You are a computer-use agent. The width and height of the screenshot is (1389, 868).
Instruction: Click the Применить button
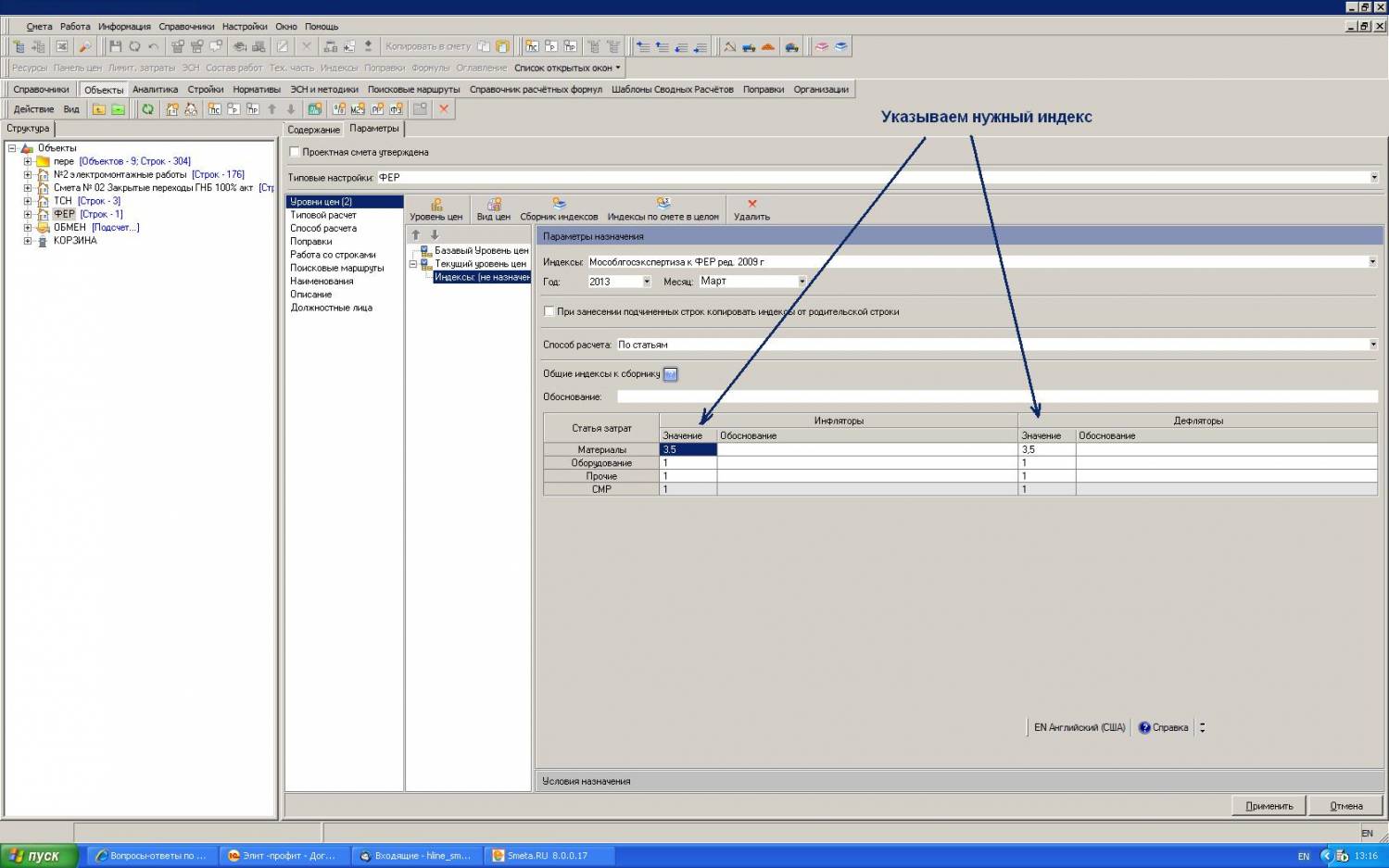[1269, 806]
